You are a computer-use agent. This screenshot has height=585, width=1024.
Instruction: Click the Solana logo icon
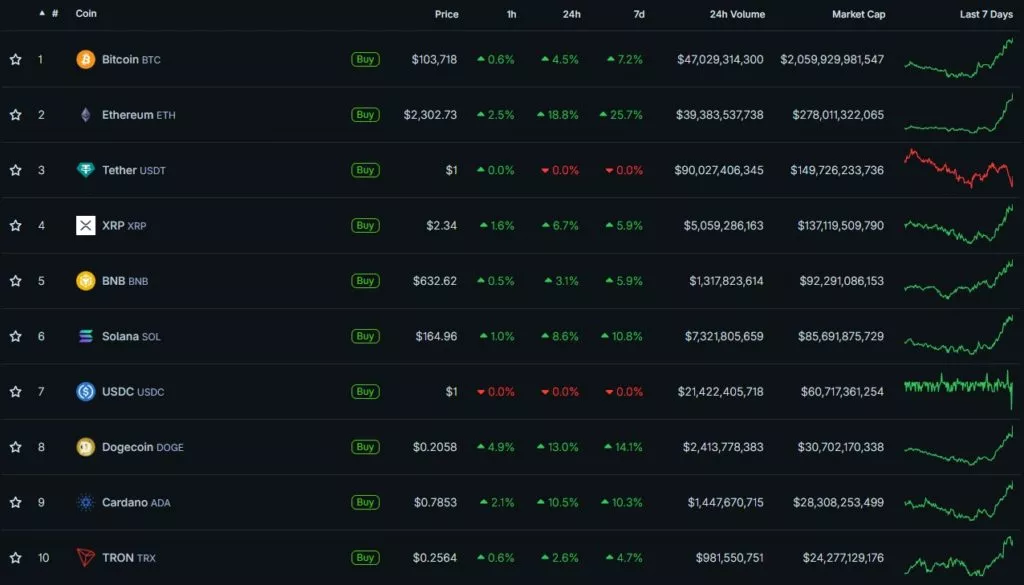(x=86, y=336)
